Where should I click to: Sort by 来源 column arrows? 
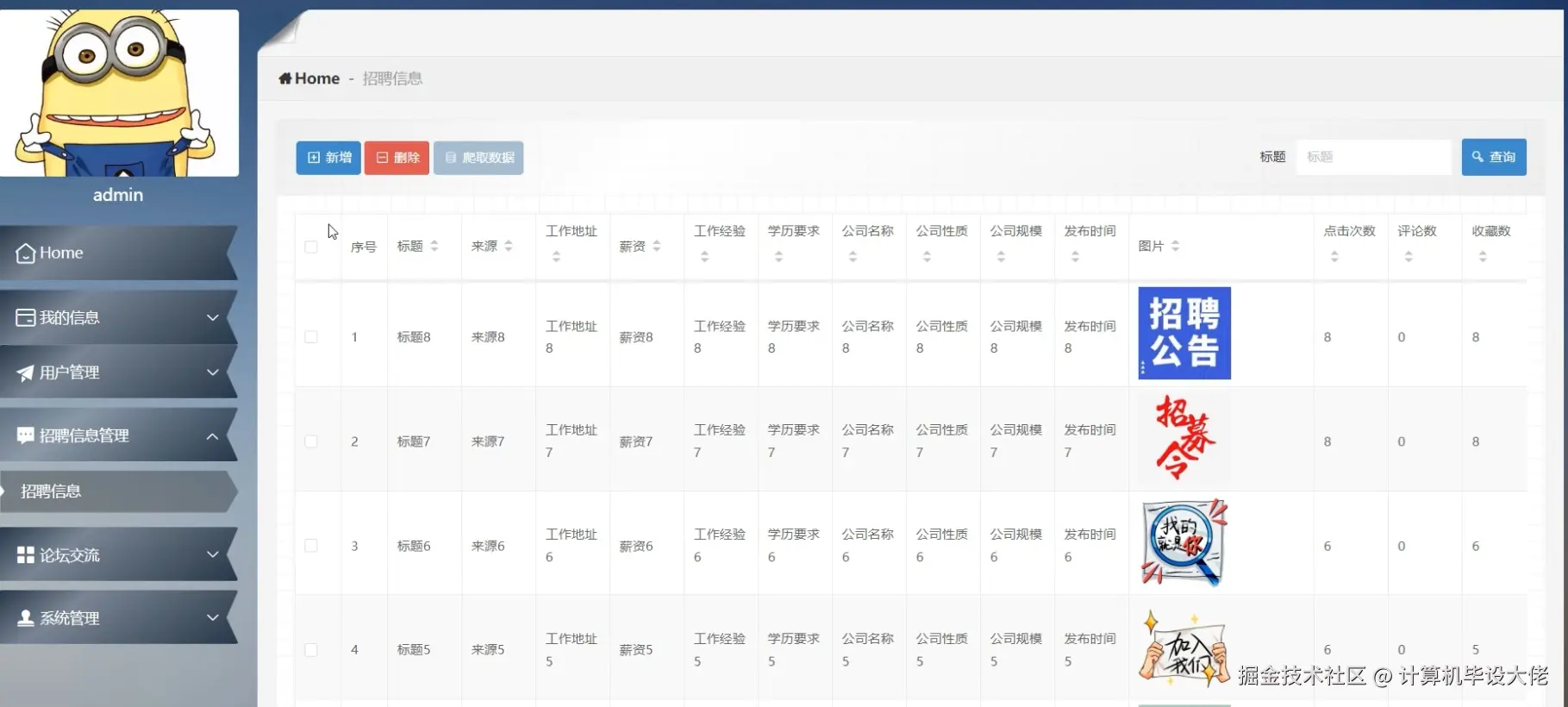coord(509,246)
